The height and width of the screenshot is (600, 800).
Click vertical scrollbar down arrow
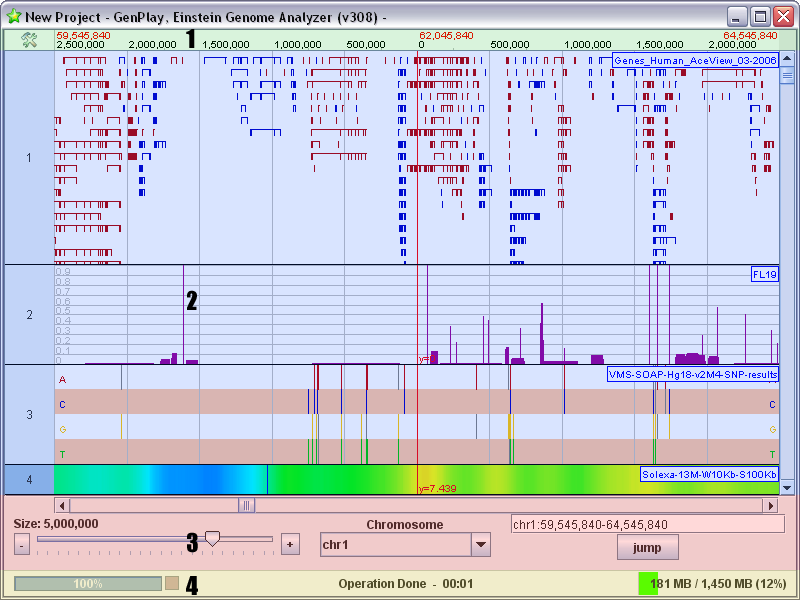coord(787,488)
